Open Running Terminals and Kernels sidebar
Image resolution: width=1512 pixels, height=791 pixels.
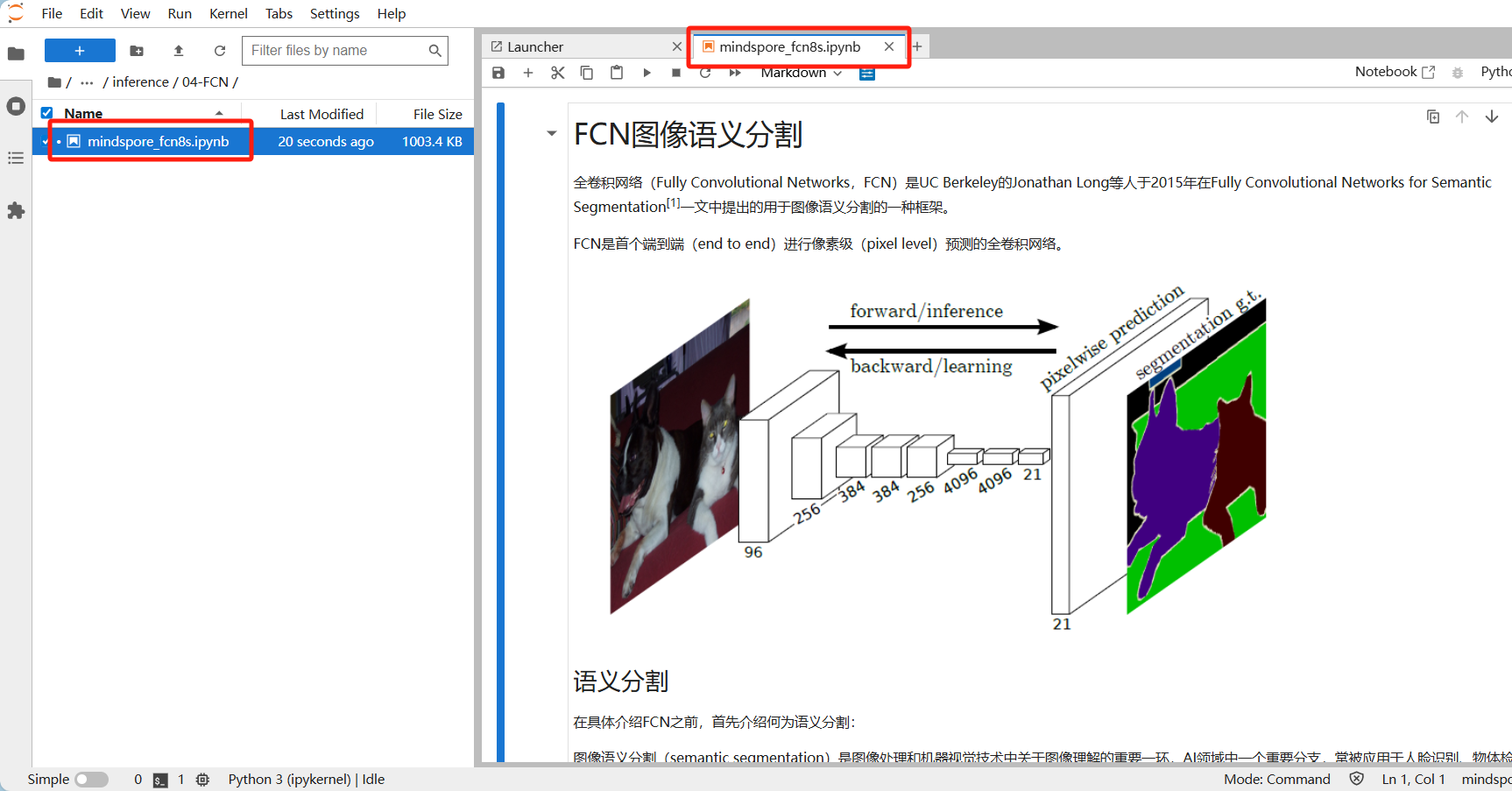point(16,106)
